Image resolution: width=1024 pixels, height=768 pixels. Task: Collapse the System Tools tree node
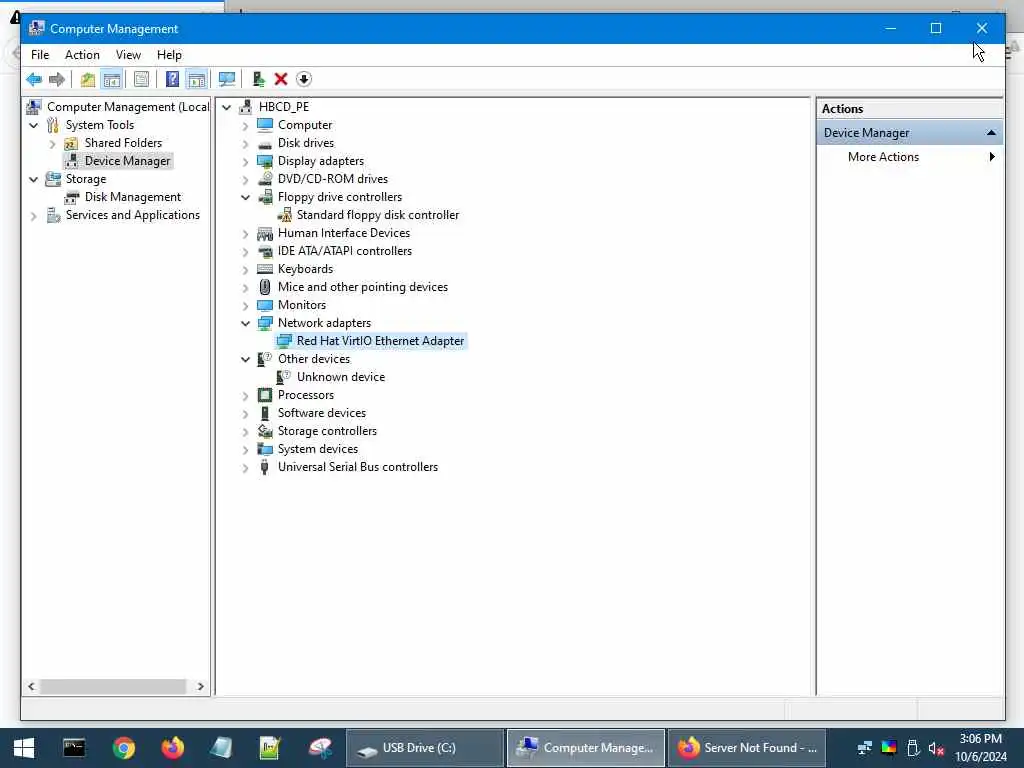coord(34,125)
